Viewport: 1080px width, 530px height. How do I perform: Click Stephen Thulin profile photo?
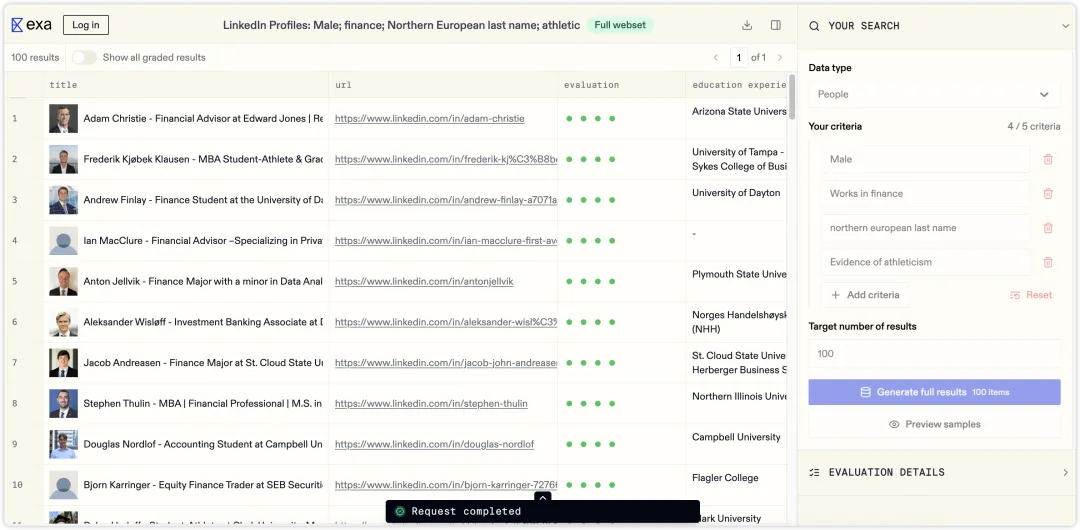[x=63, y=403]
